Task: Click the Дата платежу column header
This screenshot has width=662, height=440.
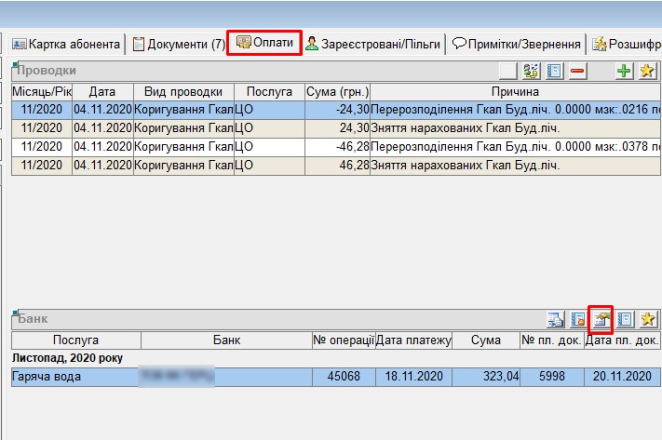Action: pos(409,341)
